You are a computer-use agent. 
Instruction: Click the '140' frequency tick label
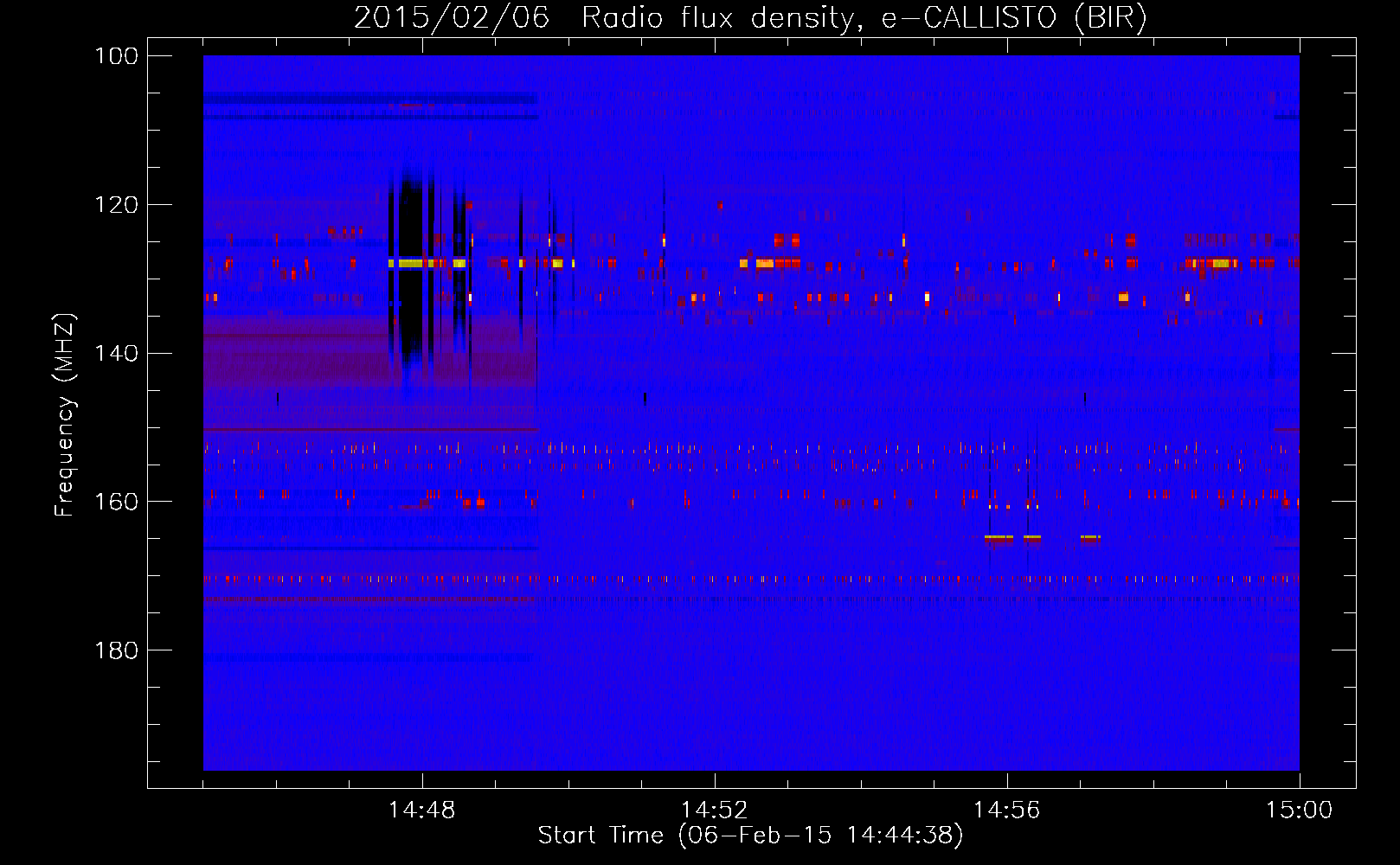pos(116,353)
